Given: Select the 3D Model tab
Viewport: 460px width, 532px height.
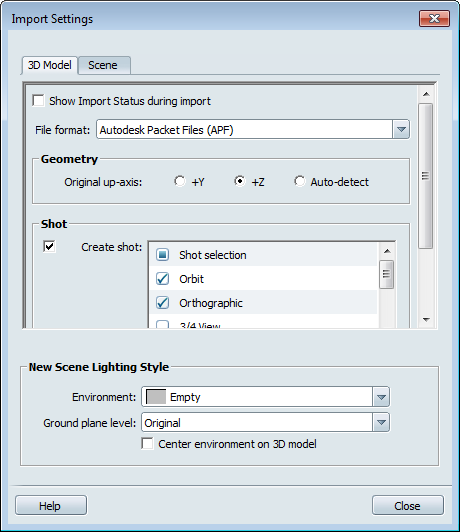Looking at the screenshot, I should click(50, 65).
